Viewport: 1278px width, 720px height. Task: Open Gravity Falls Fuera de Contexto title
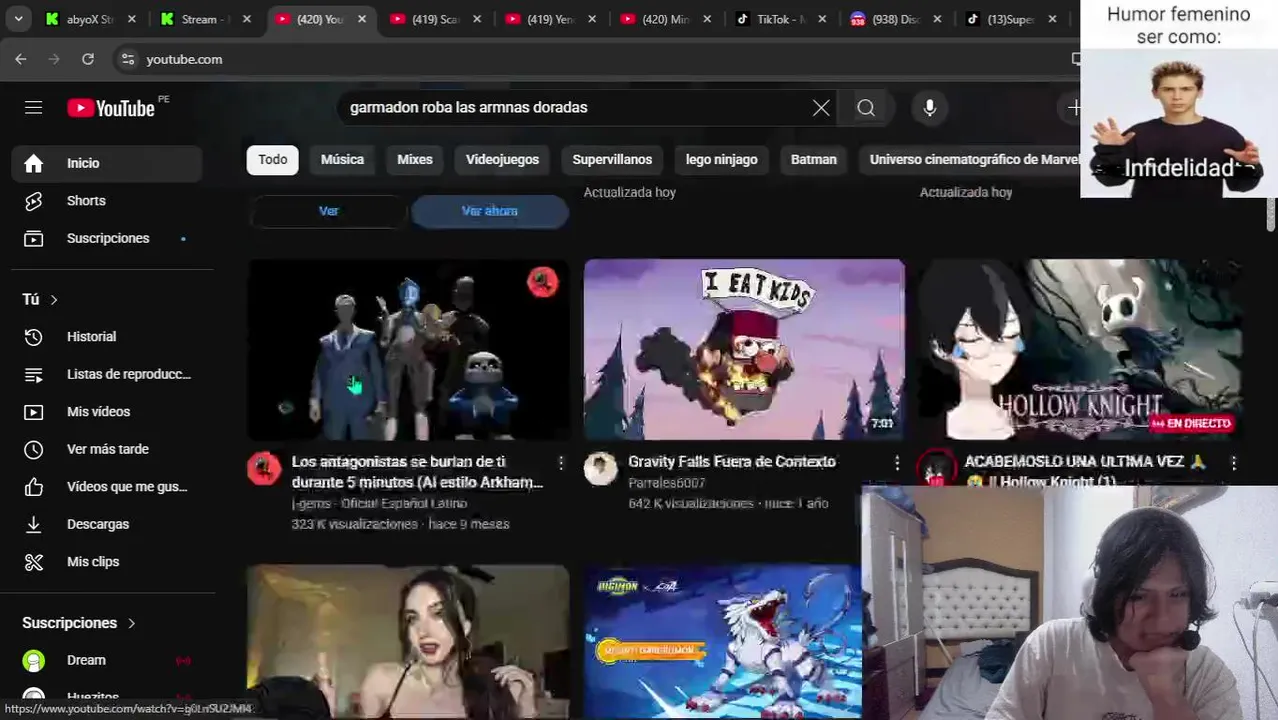pyautogui.click(x=732, y=462)
